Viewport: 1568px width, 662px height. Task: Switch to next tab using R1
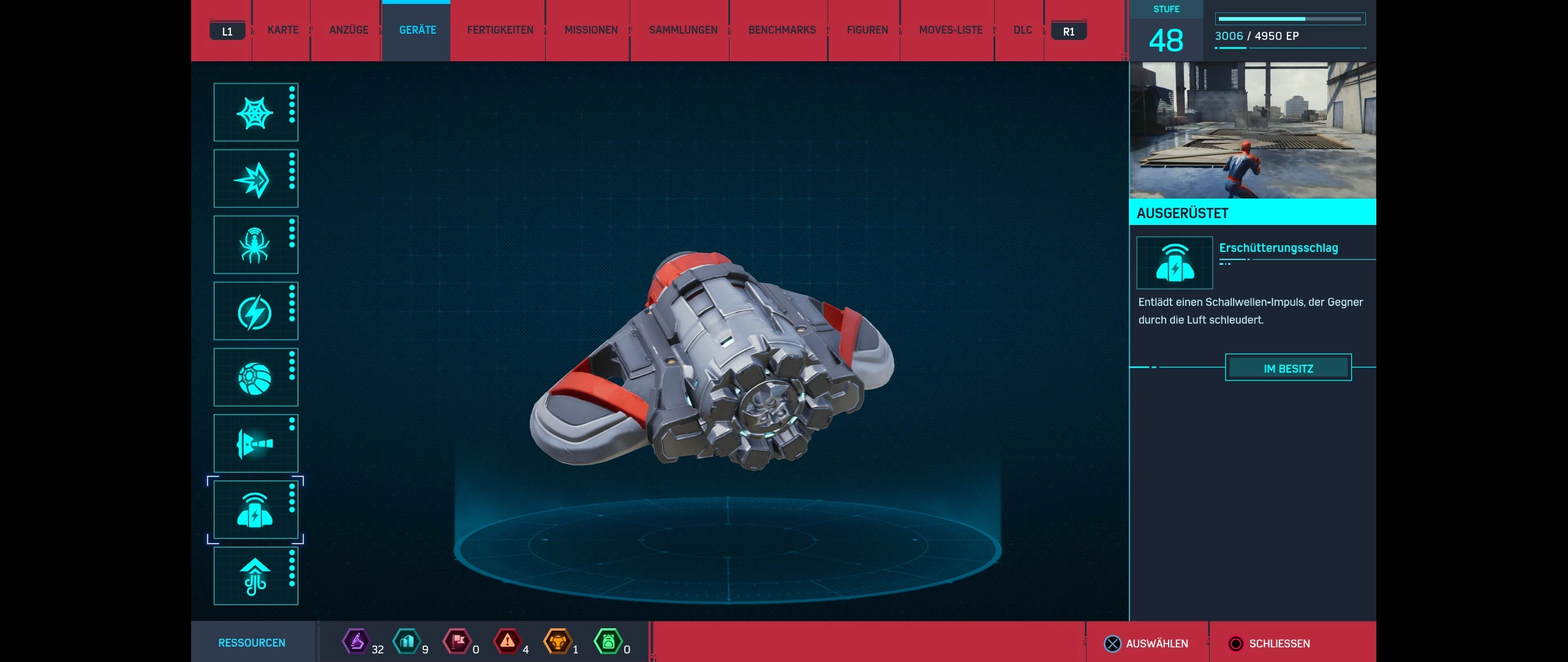coord(1069,31)
